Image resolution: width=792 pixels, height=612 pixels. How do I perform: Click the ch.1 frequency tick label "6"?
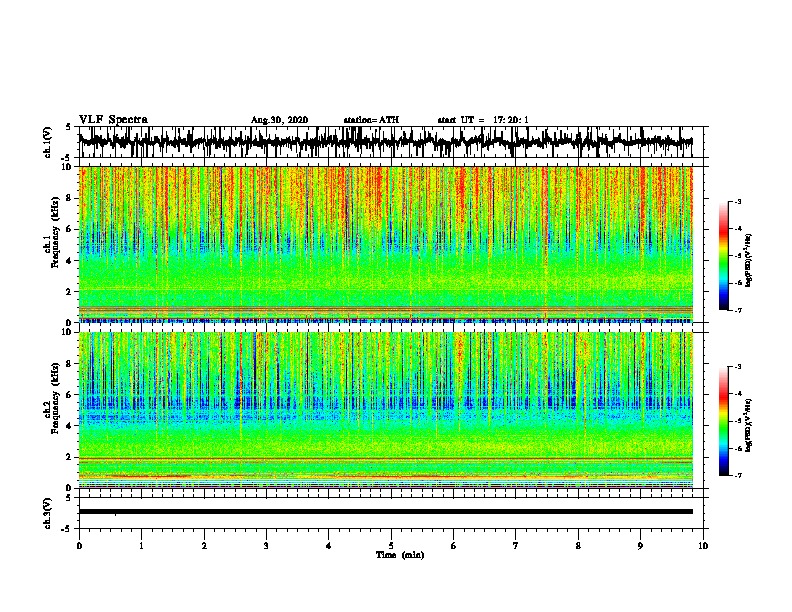pyautogui.click(x=69, y=229)
